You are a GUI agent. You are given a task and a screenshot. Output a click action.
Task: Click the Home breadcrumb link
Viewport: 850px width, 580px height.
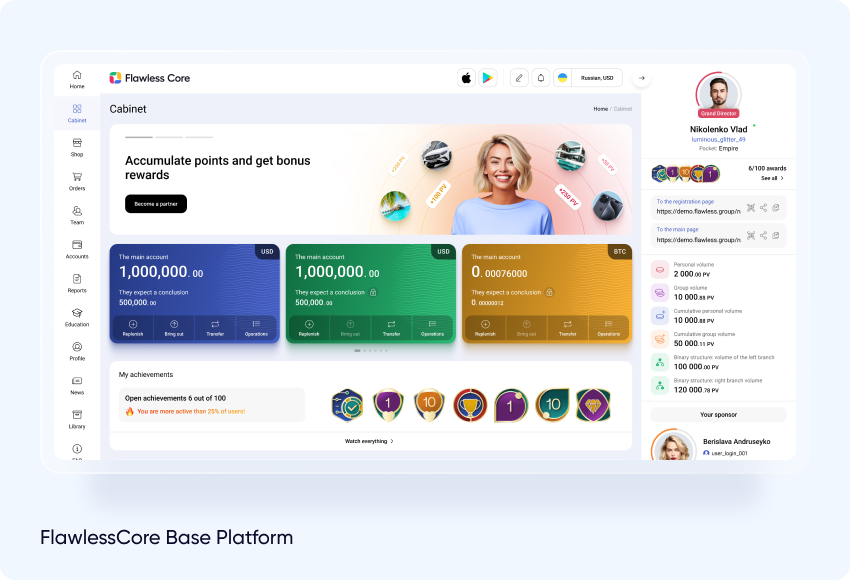tap(600, 109)
